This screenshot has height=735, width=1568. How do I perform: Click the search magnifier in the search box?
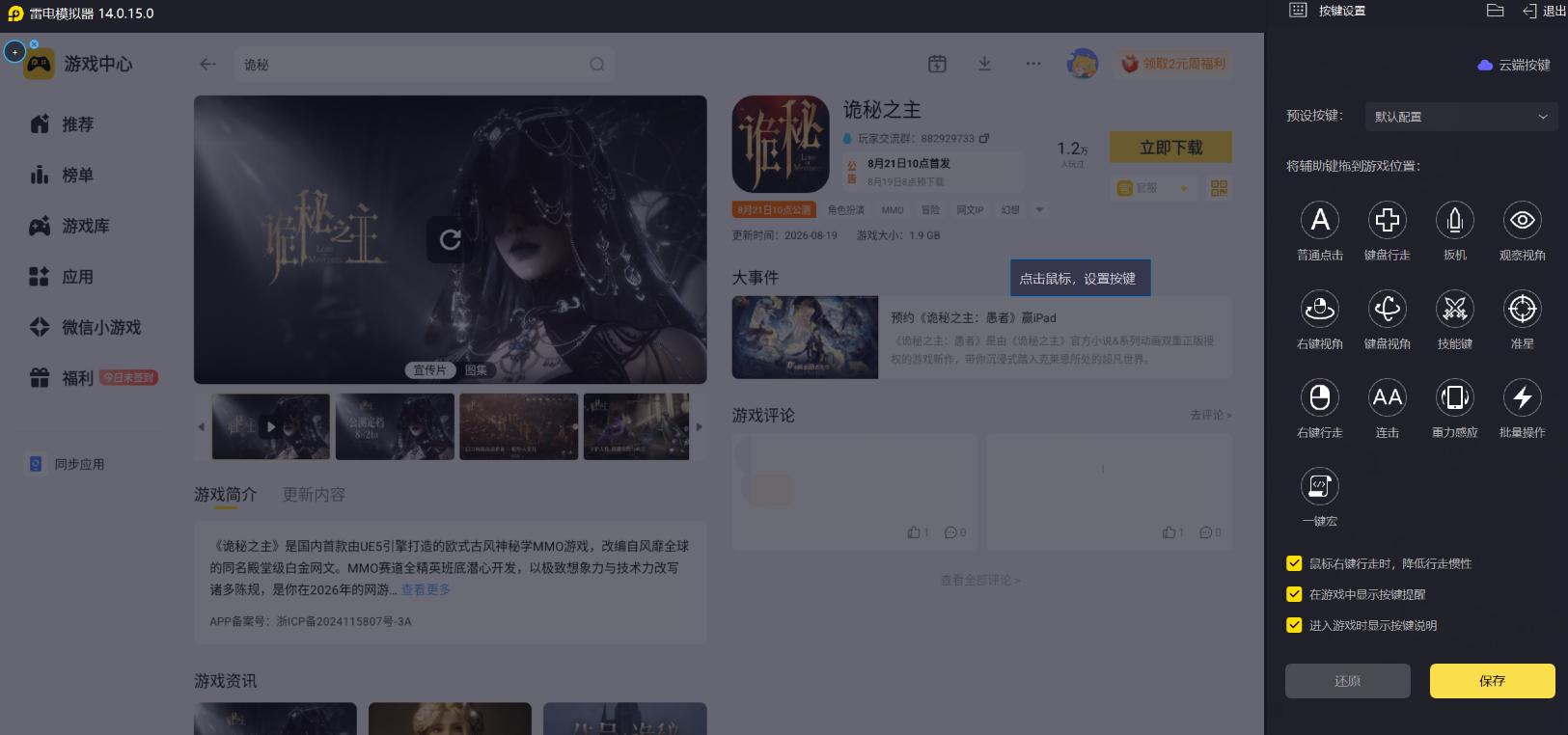pos(597,65)
